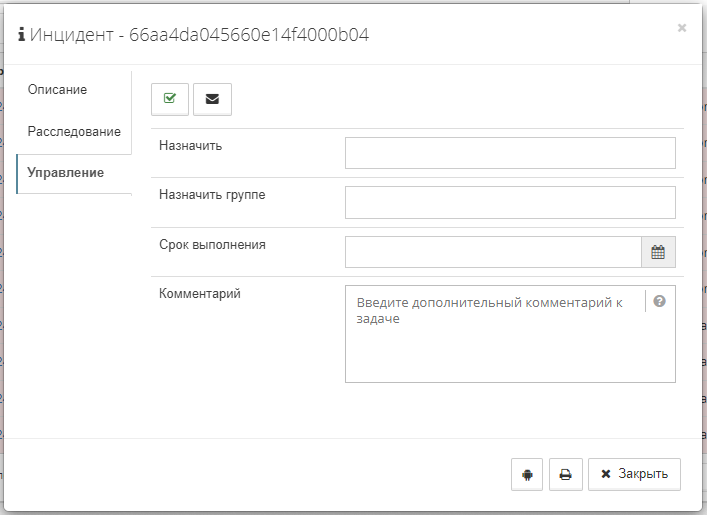This screenshot has width=707, height=515.
Task: Switch to the Описание tab
Action: (x=57, y=90)
